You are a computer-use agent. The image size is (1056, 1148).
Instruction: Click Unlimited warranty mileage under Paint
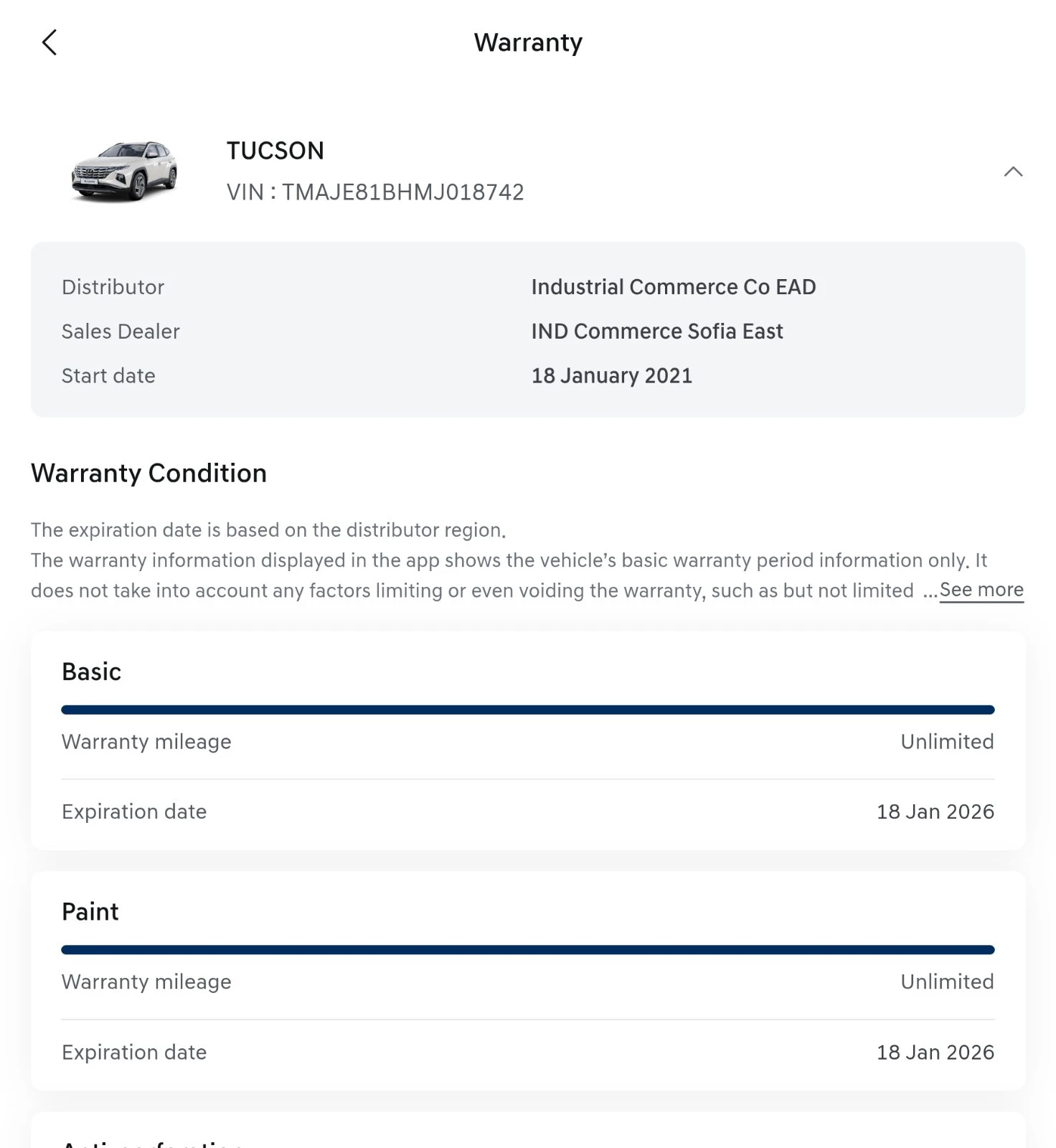tap(946, 981)
